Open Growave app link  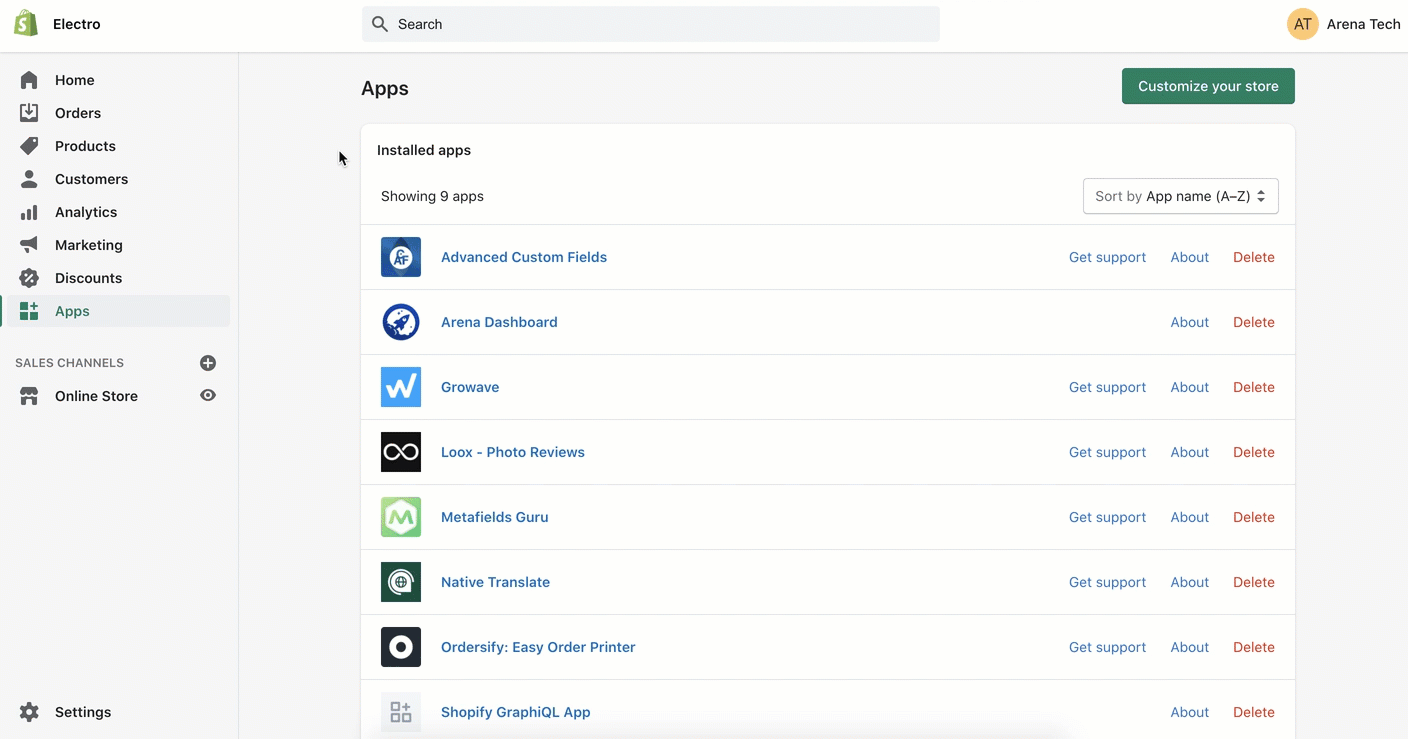coord(470,387)
